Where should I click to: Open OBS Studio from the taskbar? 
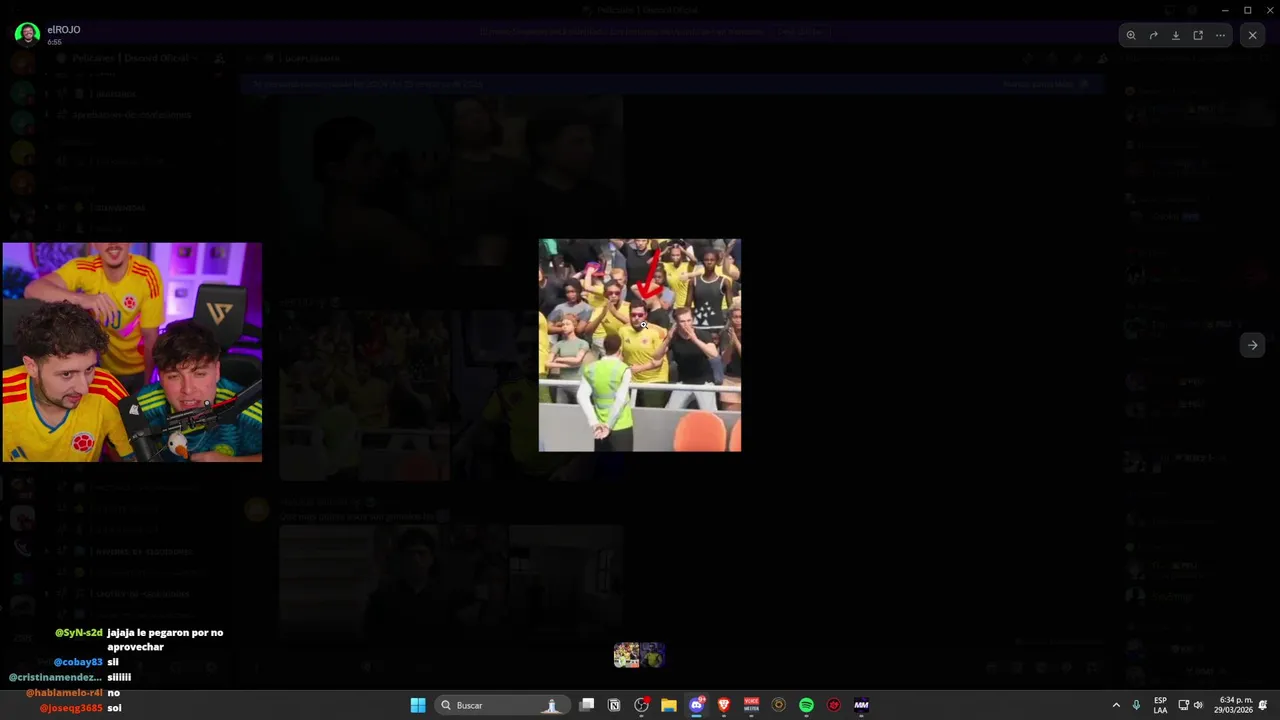tap(642, 705)
